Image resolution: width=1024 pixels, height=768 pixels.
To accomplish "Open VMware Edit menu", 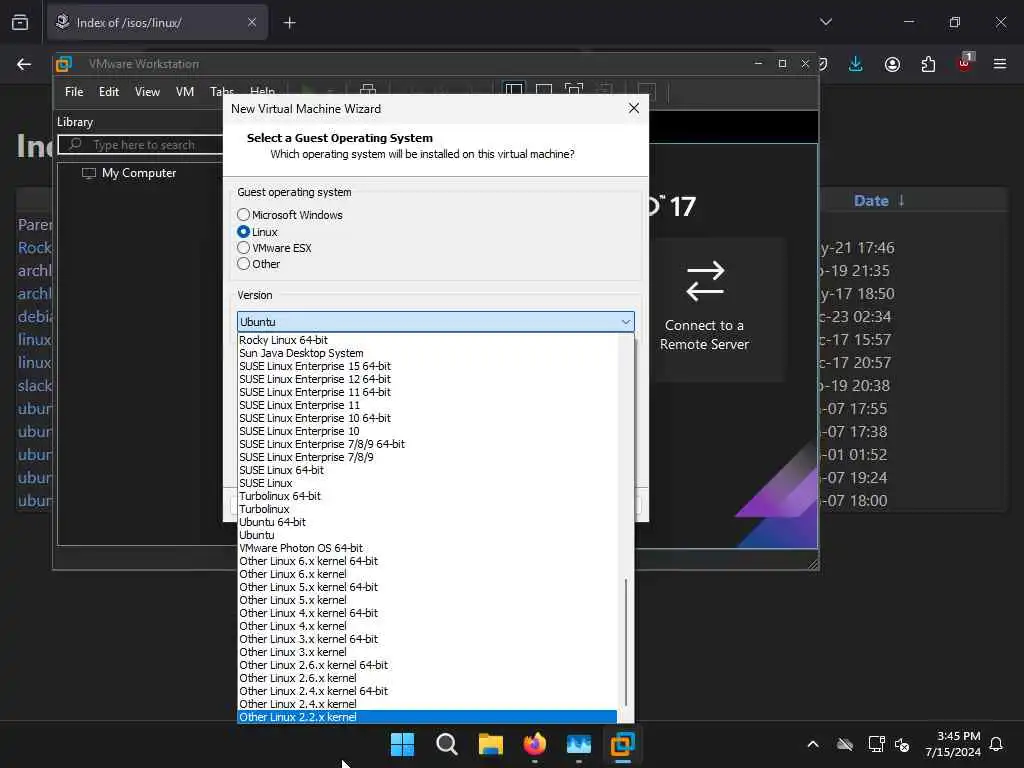I will pos(108,92).
